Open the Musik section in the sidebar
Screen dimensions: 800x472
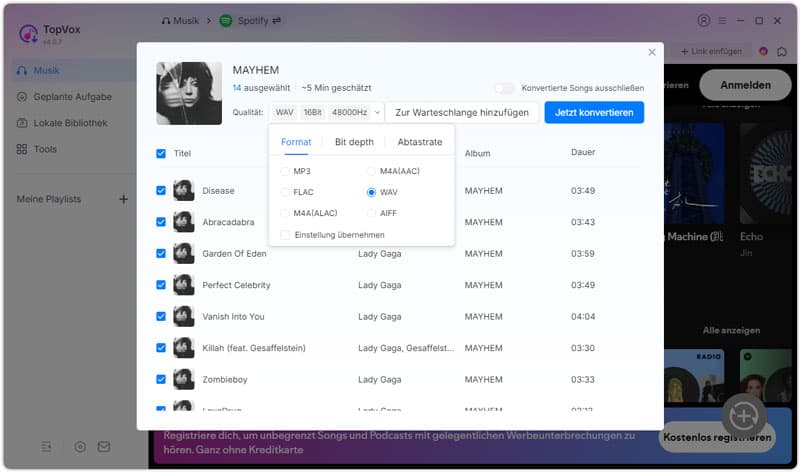tap(74, 70)
